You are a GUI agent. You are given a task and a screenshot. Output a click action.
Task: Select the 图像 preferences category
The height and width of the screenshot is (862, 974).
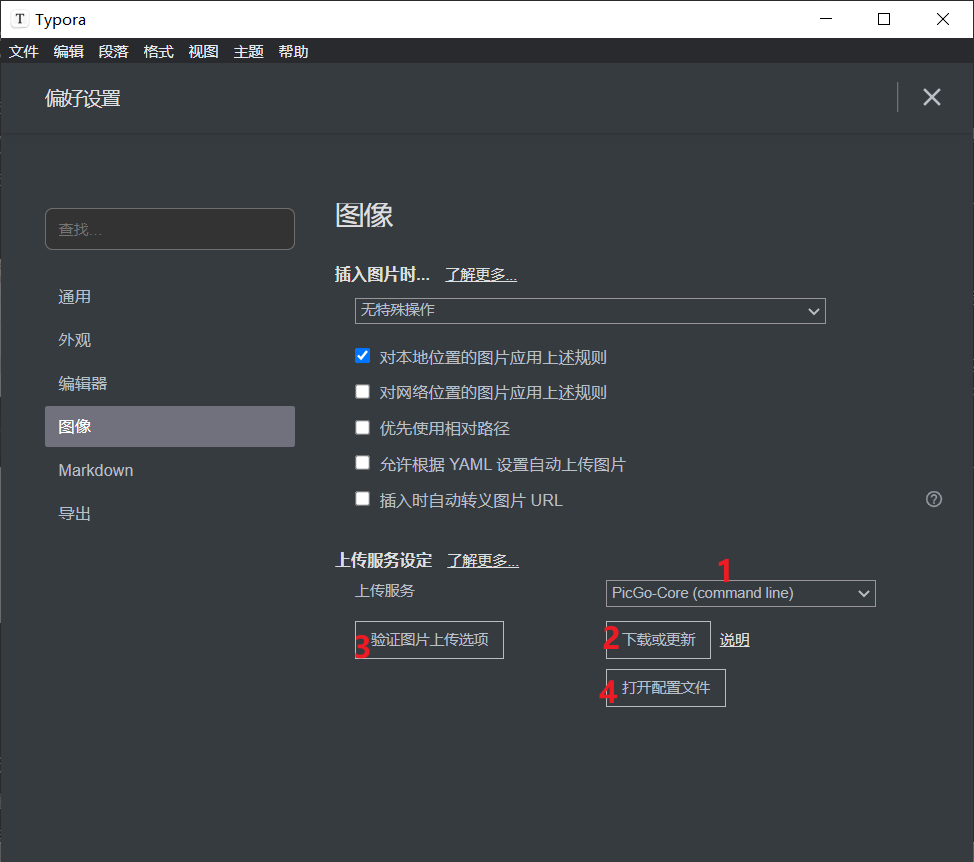(170, 427)
